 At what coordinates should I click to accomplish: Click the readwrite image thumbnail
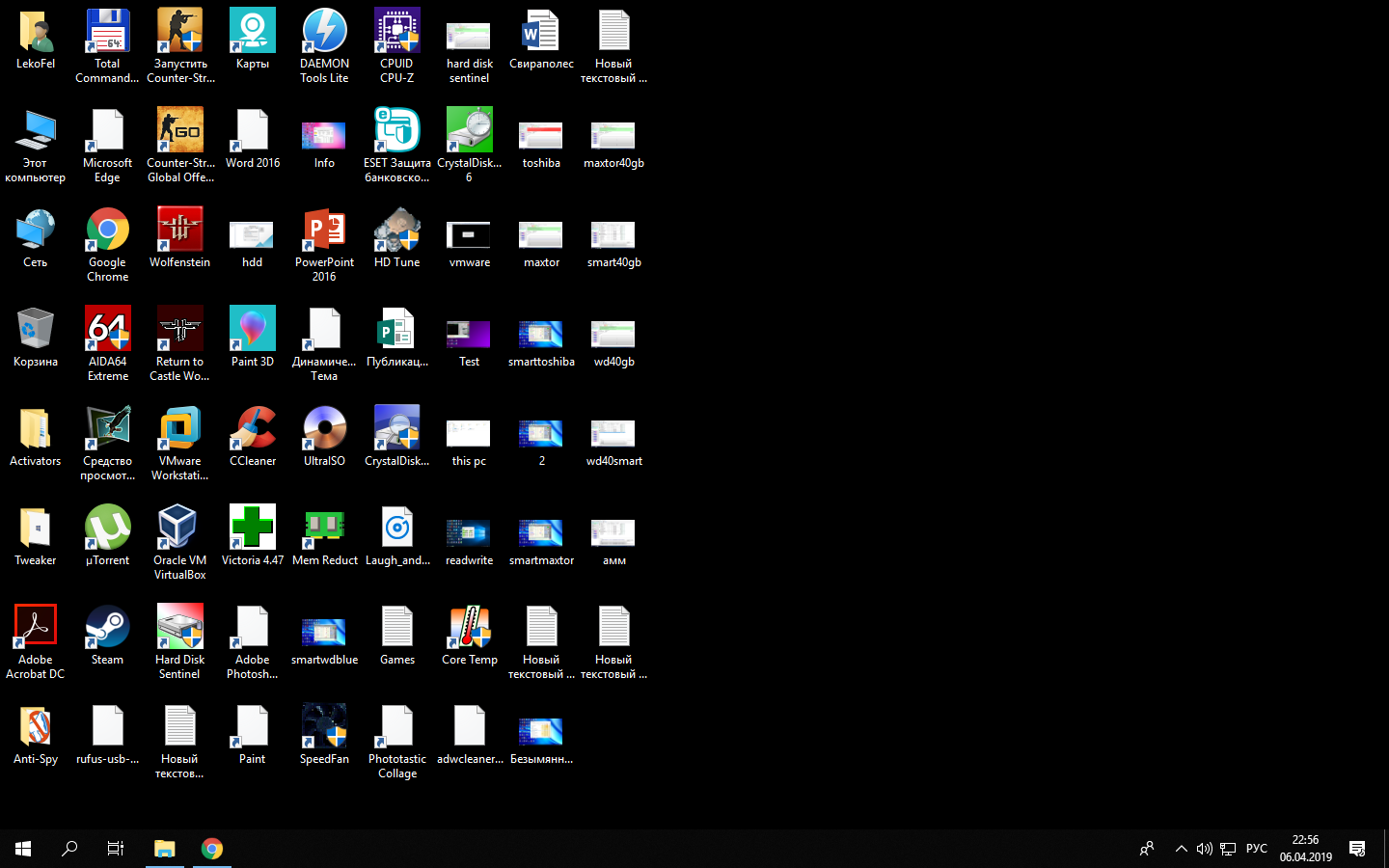(x=469, y=532)
